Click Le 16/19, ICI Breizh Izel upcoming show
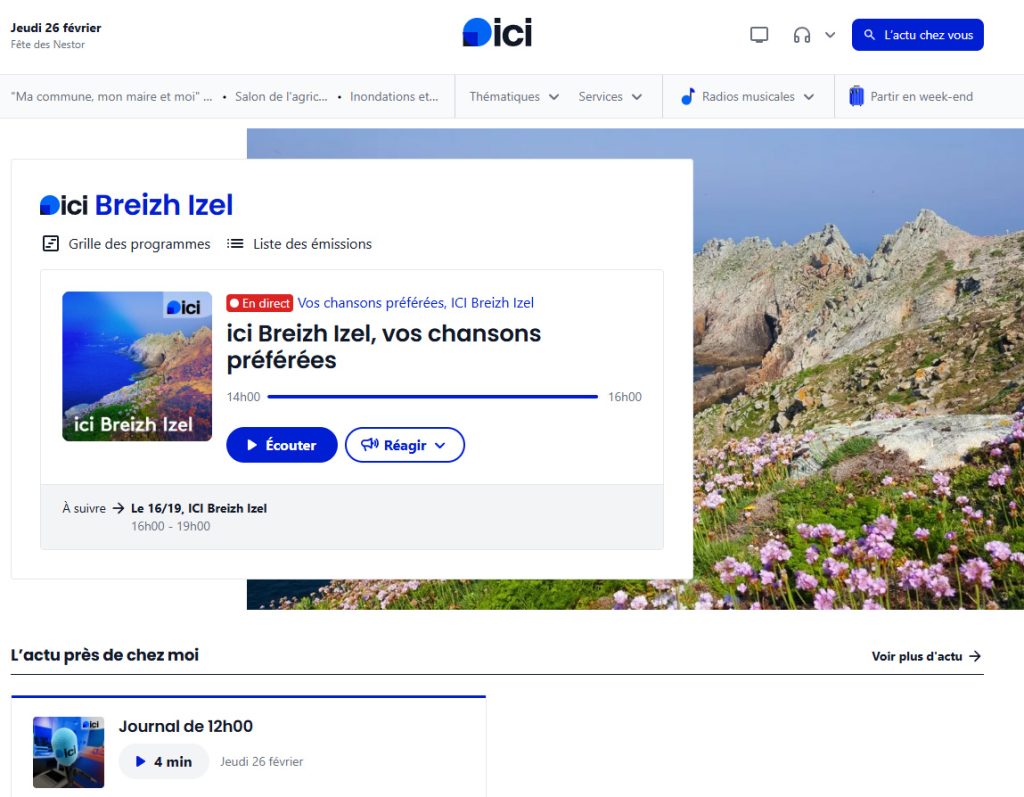This screenshot has height=797, width=1024. [x=199, y=508]
